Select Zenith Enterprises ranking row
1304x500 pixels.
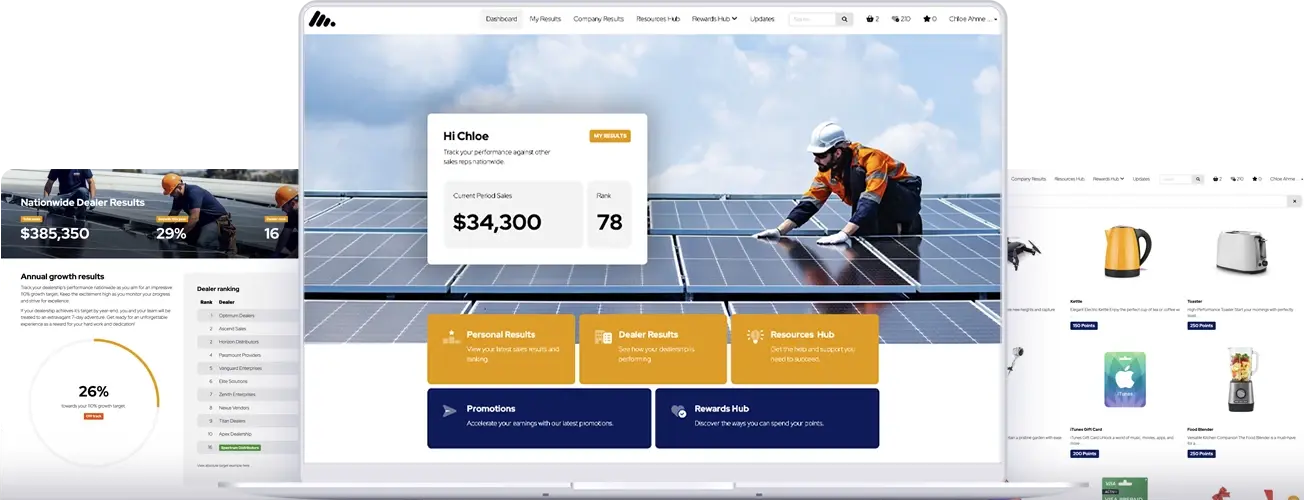tap(247, 395)
